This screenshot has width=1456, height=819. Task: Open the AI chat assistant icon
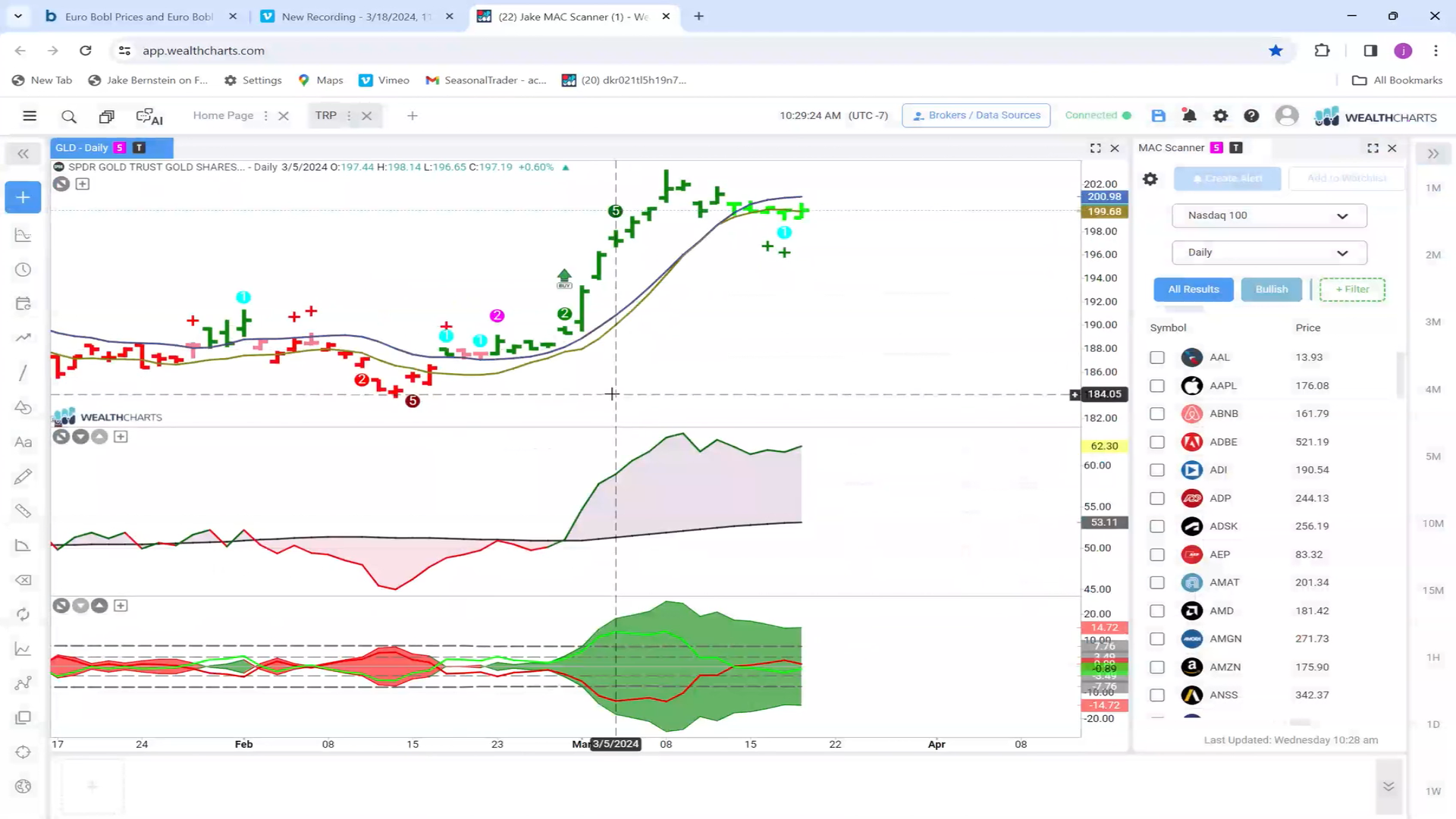click(x=149, y=116)
